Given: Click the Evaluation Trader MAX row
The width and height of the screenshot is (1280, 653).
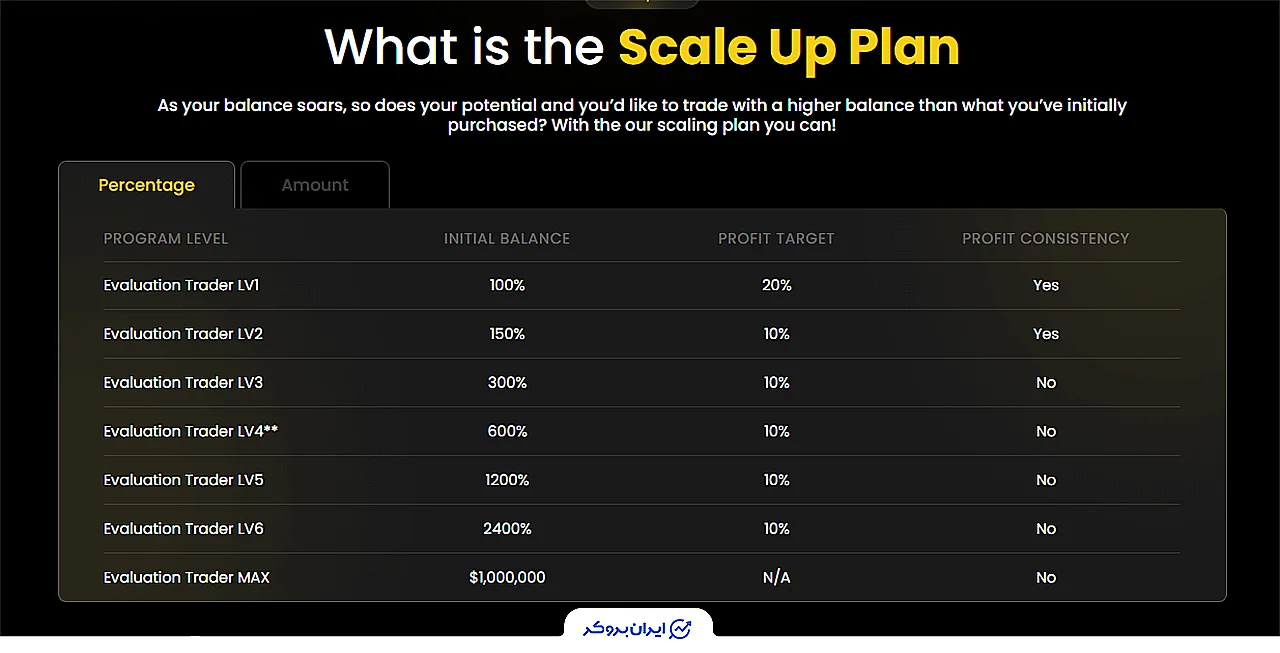Looking at the screenshot, I should click(x=642, y=578).
